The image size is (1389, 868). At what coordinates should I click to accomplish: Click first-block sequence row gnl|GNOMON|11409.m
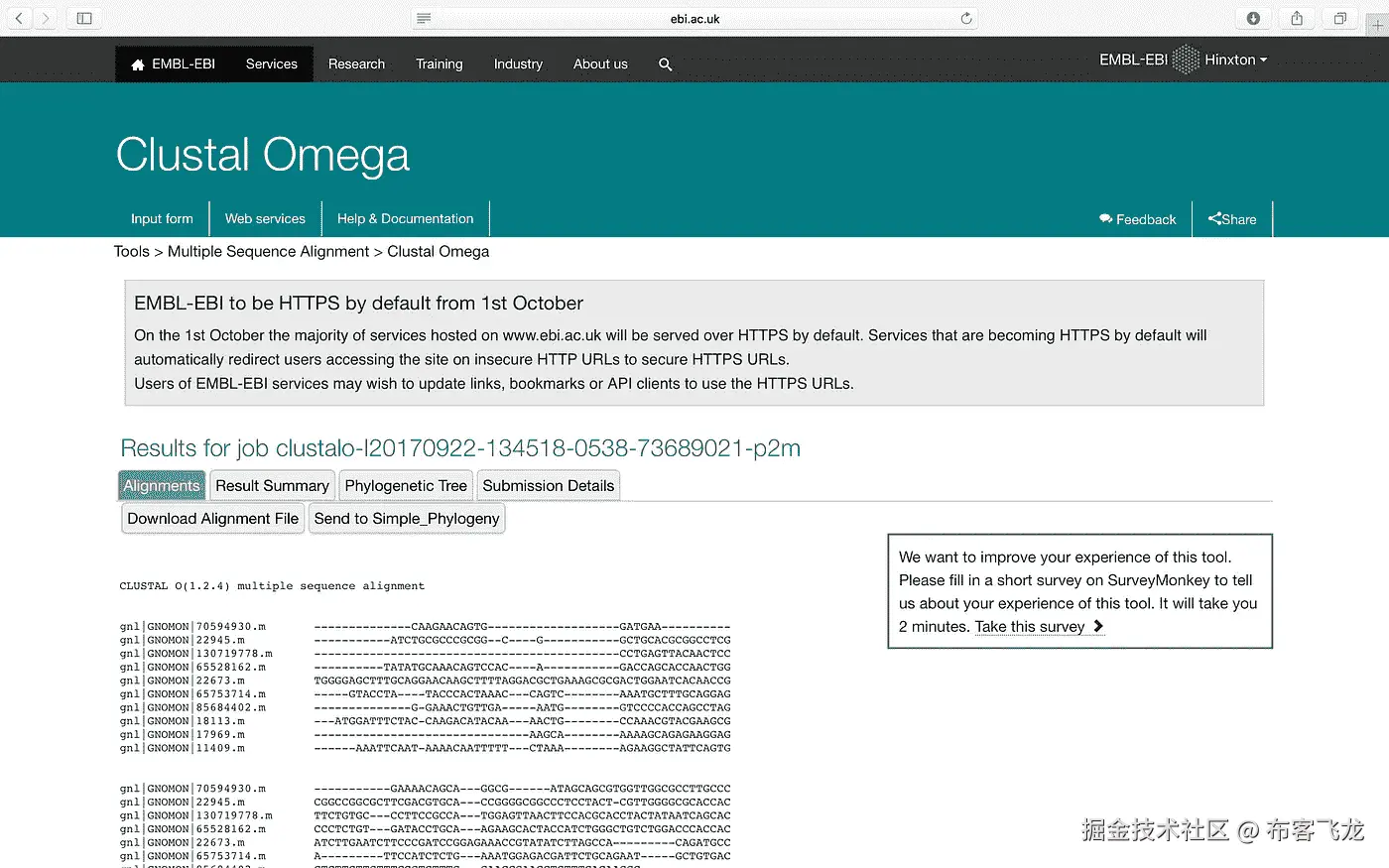point(425,748)
